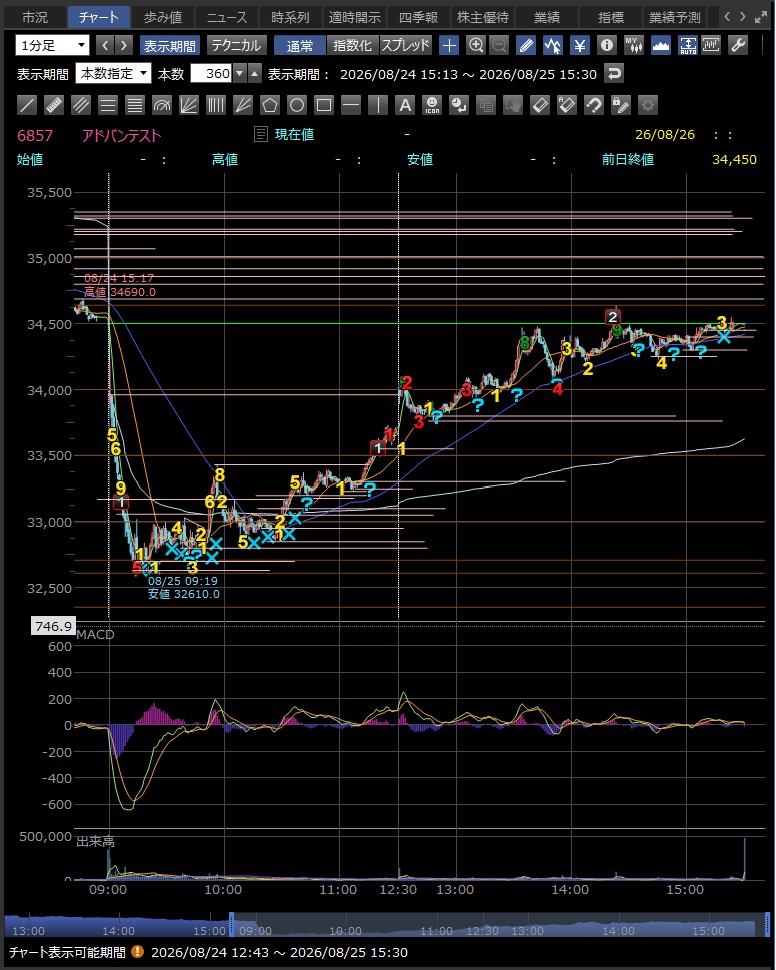Toggle the 表示期間 display period bar
This screenshot has width=776, height=970.
[170, 46]
